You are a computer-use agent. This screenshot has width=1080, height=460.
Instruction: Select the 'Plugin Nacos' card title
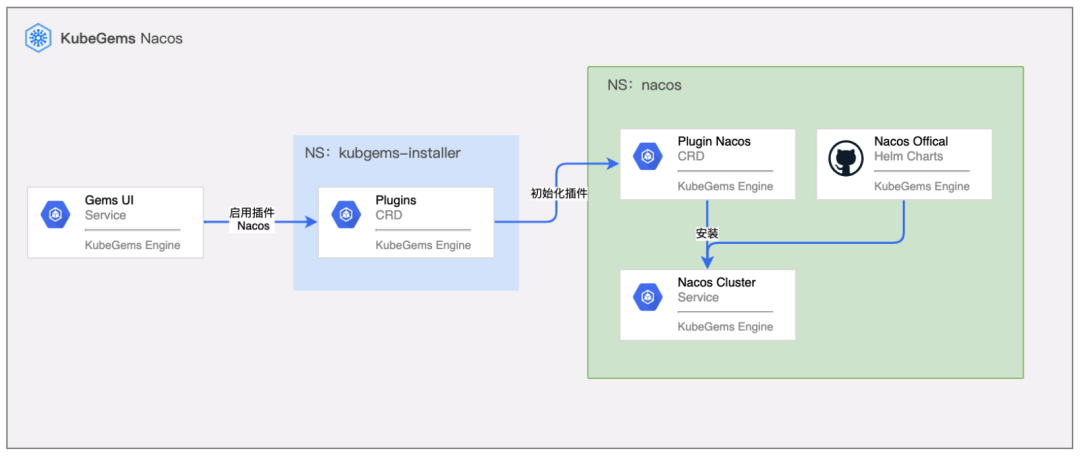[714, 141]
